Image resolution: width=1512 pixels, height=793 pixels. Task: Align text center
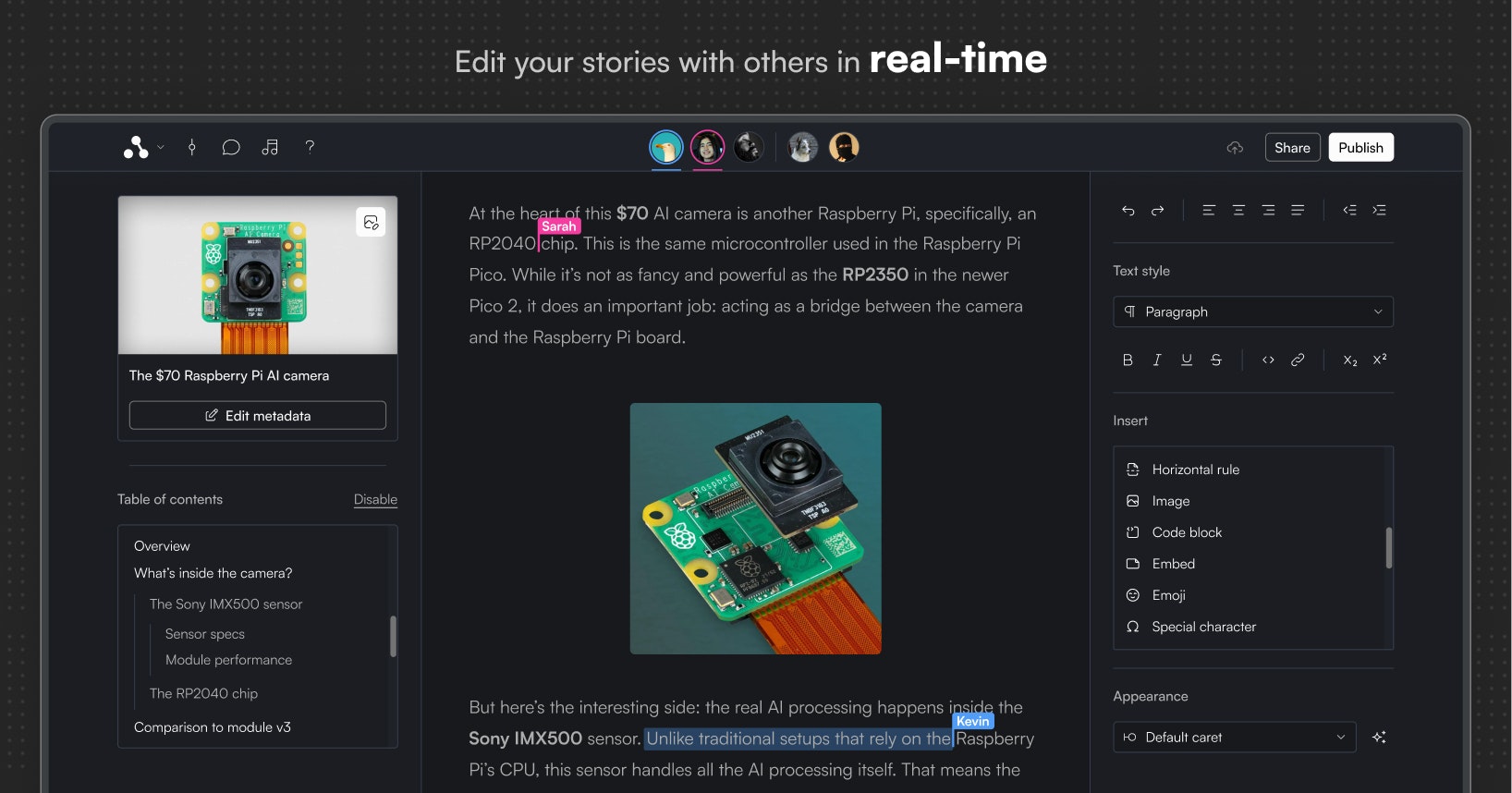point(1238,211)
